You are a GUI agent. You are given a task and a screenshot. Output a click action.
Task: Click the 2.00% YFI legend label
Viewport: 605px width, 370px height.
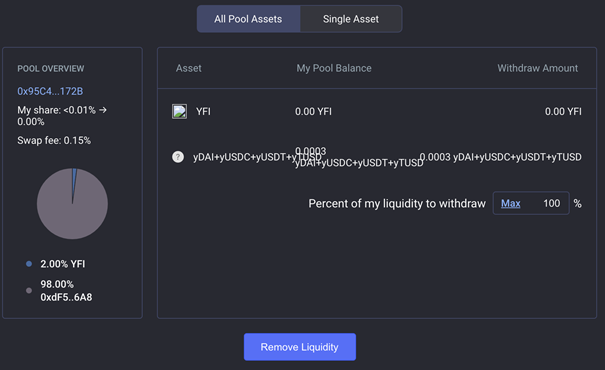coord(63,264)
